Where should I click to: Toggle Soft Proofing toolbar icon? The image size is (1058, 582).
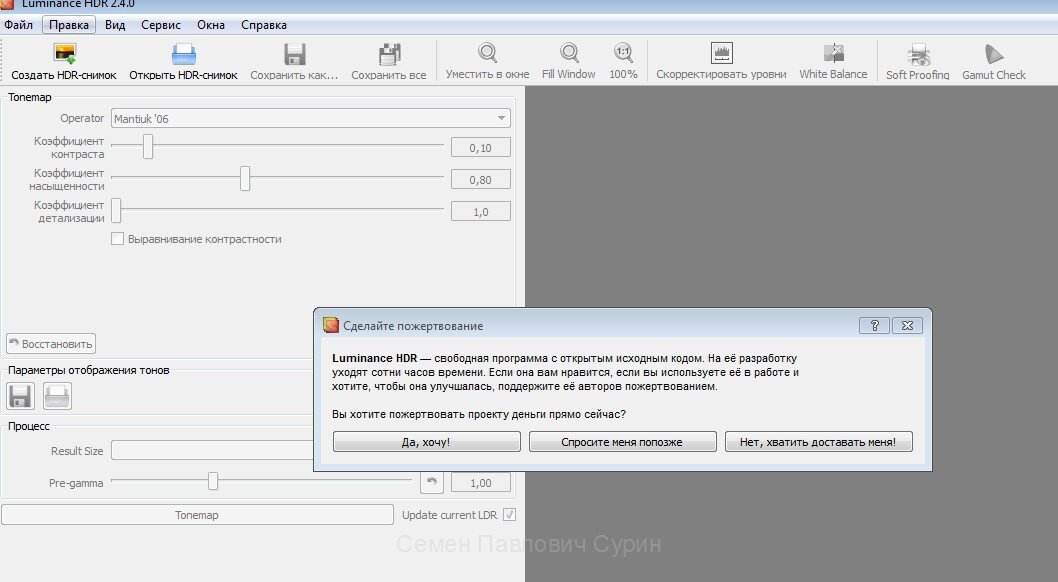[918, 54]
